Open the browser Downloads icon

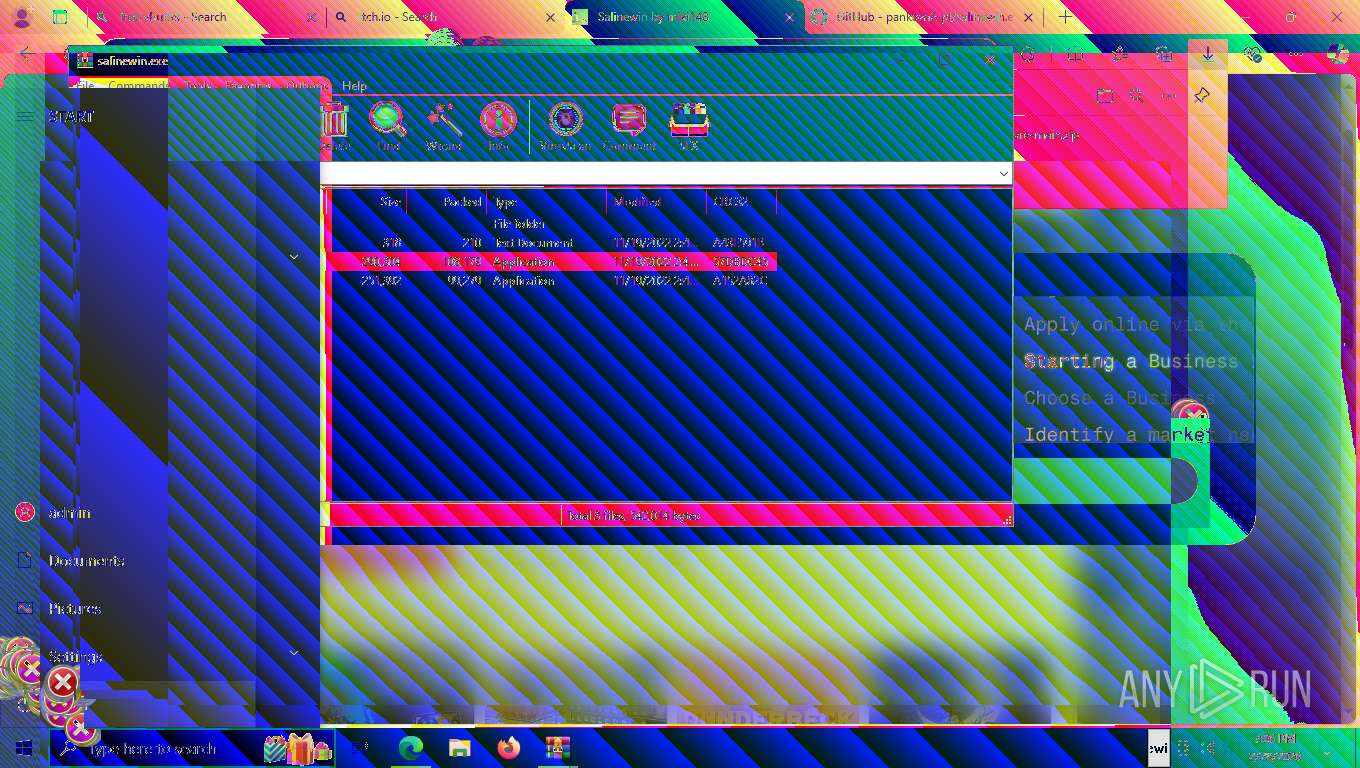(x=1208, y=55)
